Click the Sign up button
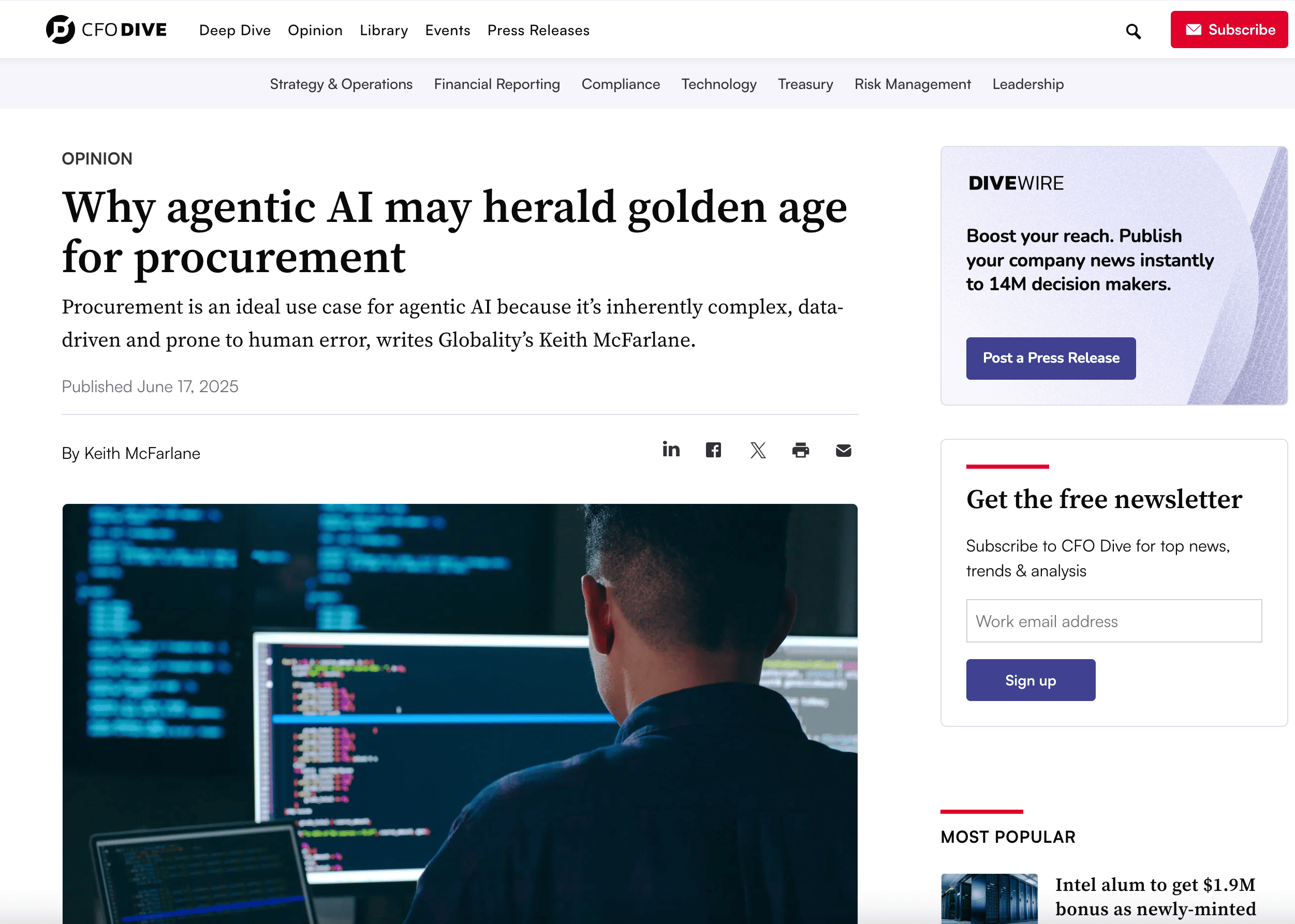This screenshot has height=924, width=1295. (x=1031, y=679)
